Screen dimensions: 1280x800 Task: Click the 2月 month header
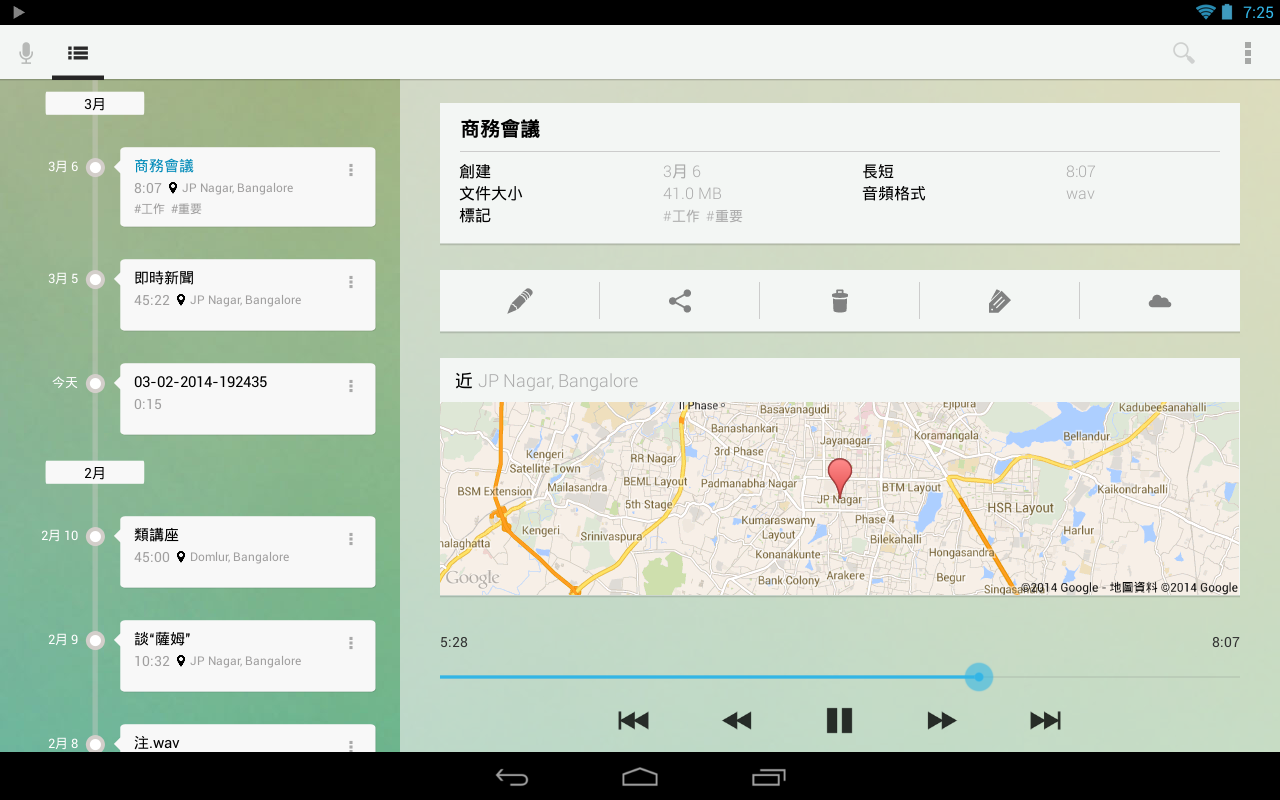[95, 473]
